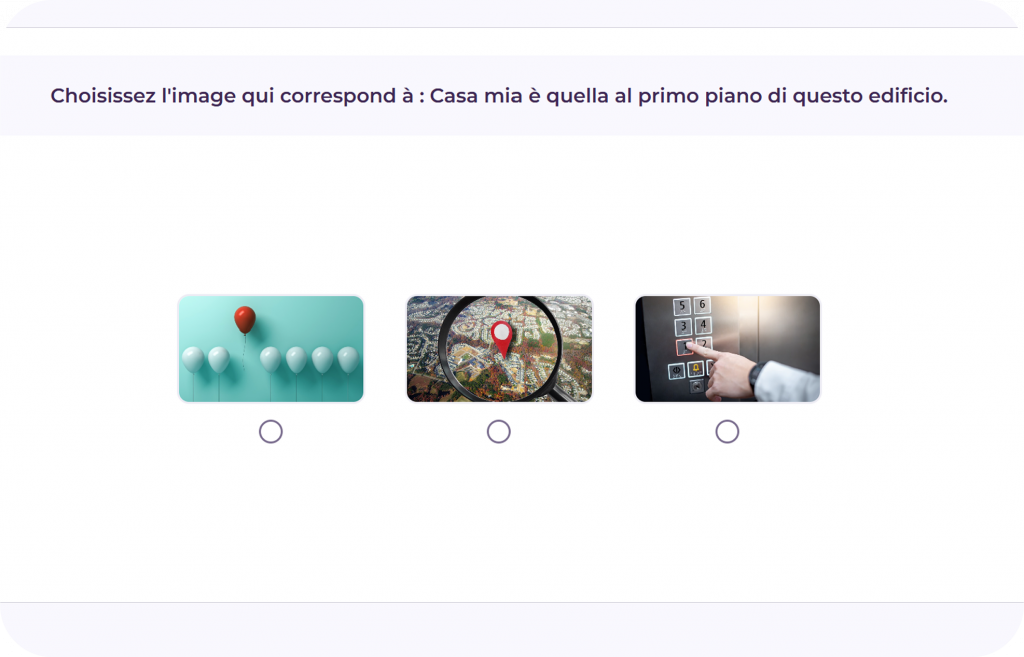Viewport: 1024px width, 657px height.
Task: Tap elevator button number 6
Action: click(702, 304)
